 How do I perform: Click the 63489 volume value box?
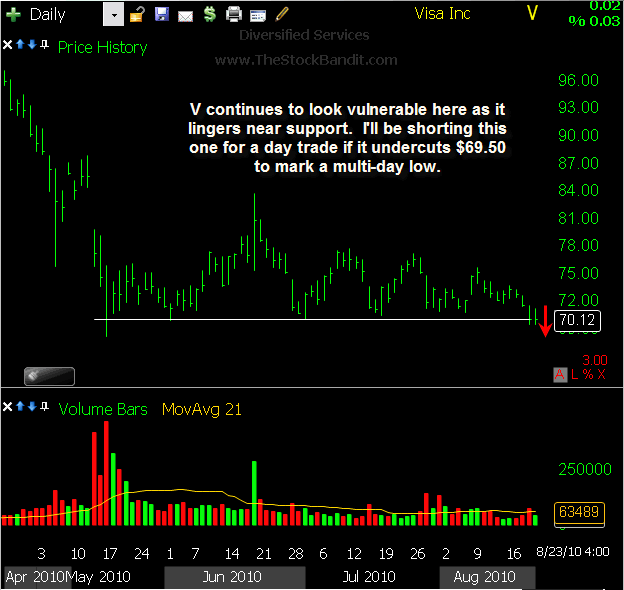pos(579,512)
